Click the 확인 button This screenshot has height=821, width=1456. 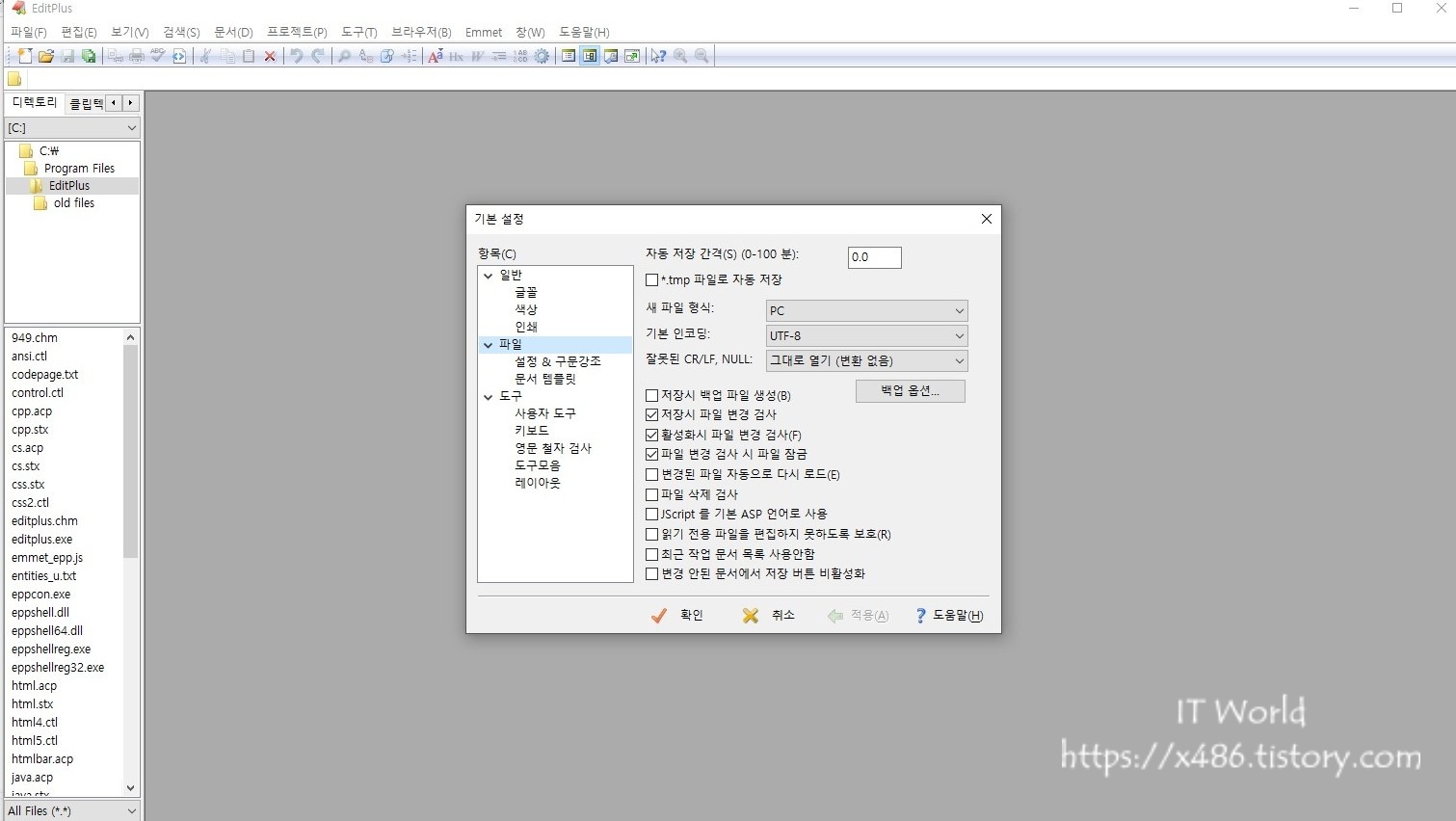[x=677, y=616]
